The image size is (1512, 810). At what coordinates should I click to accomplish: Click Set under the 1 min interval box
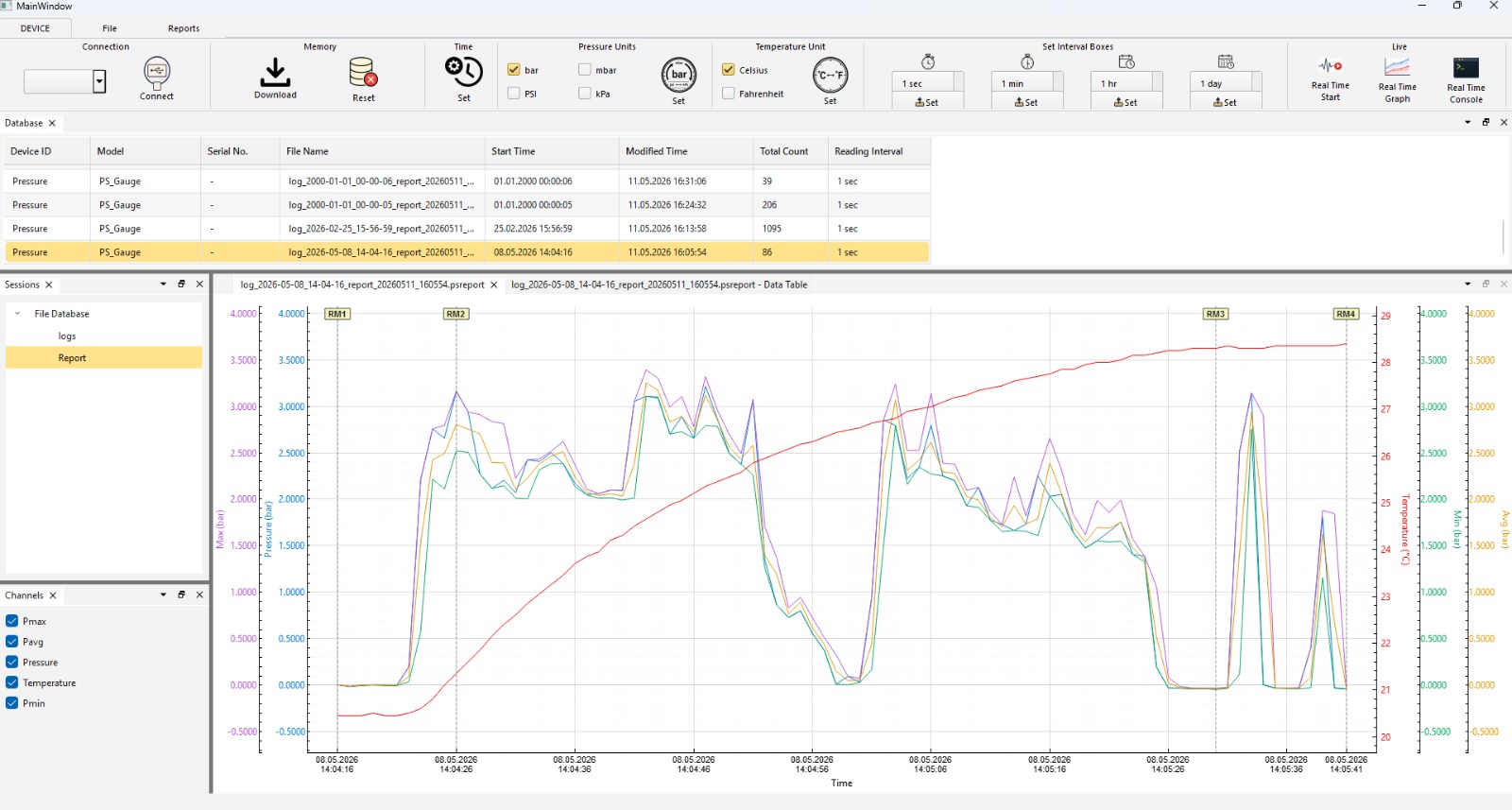1026,102
